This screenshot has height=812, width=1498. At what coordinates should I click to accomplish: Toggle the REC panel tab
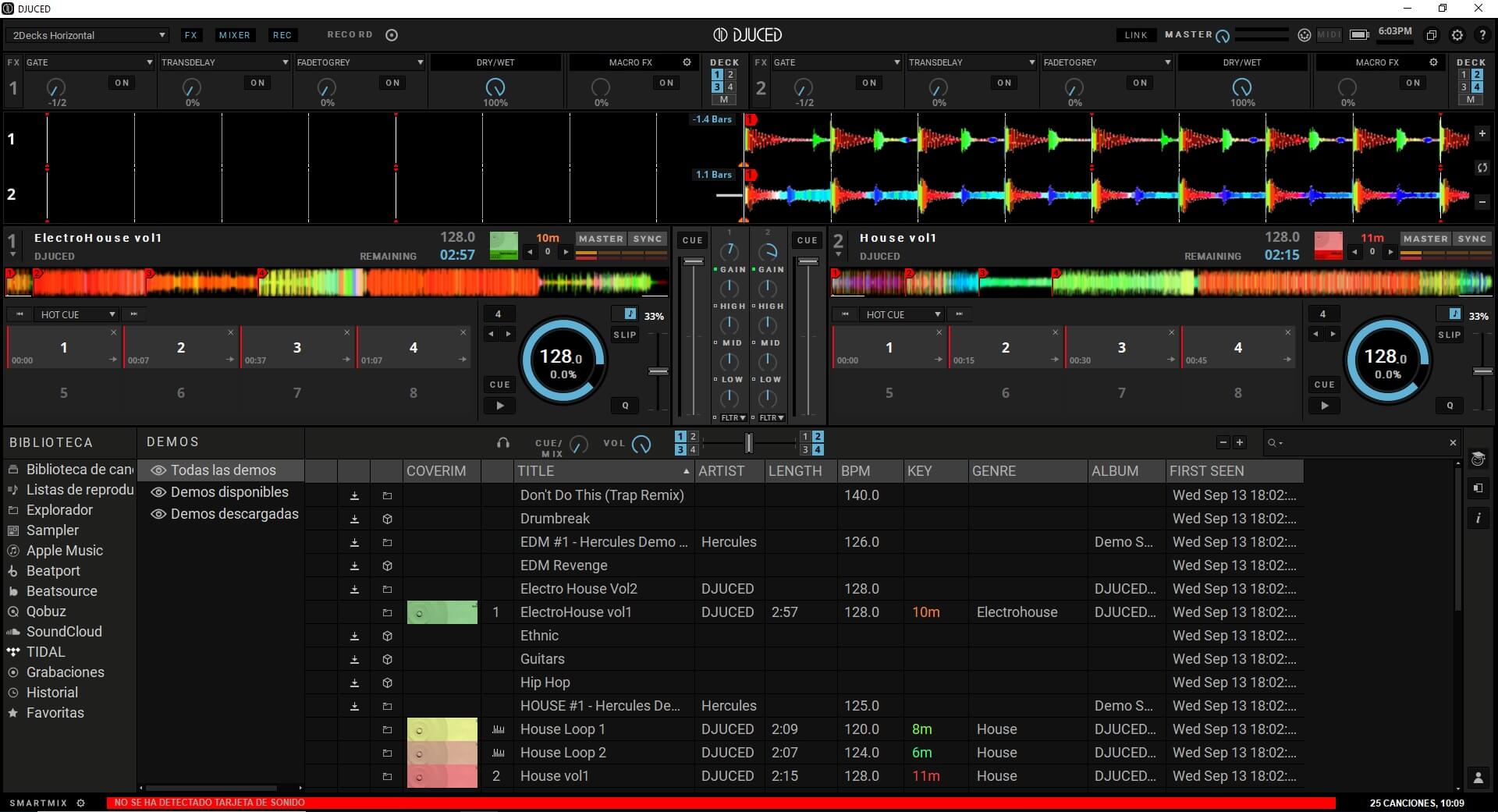click(x=282, y=35)
